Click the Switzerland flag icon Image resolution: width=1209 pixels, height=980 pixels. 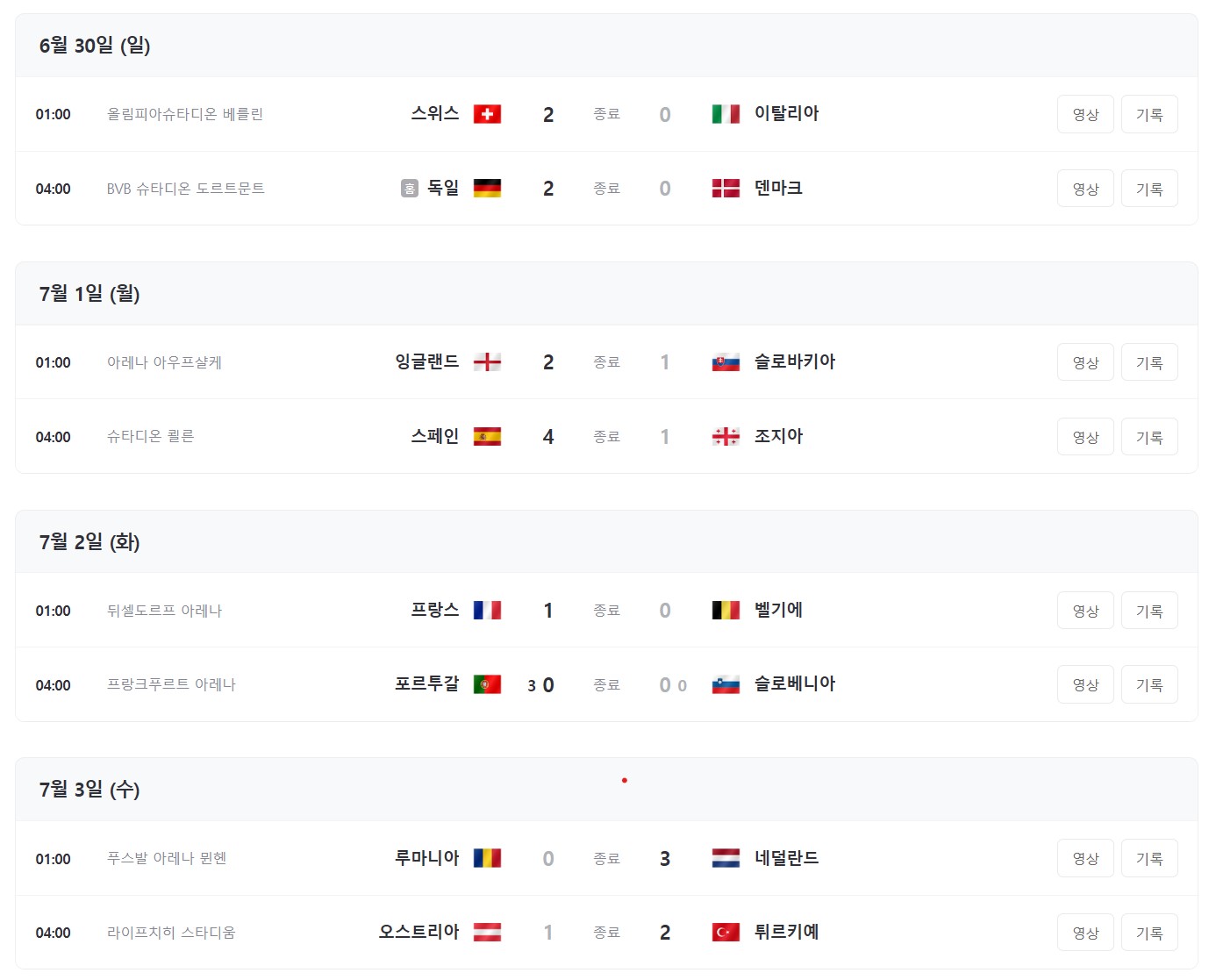[489, 113]
